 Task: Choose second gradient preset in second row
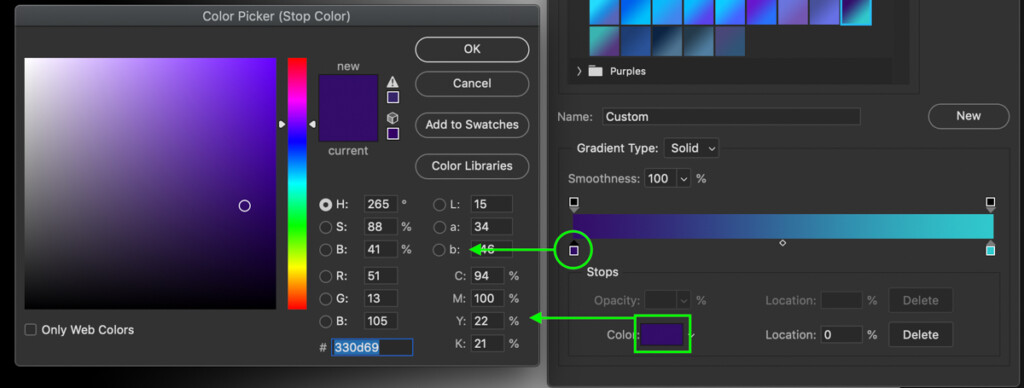pos(635,41)
